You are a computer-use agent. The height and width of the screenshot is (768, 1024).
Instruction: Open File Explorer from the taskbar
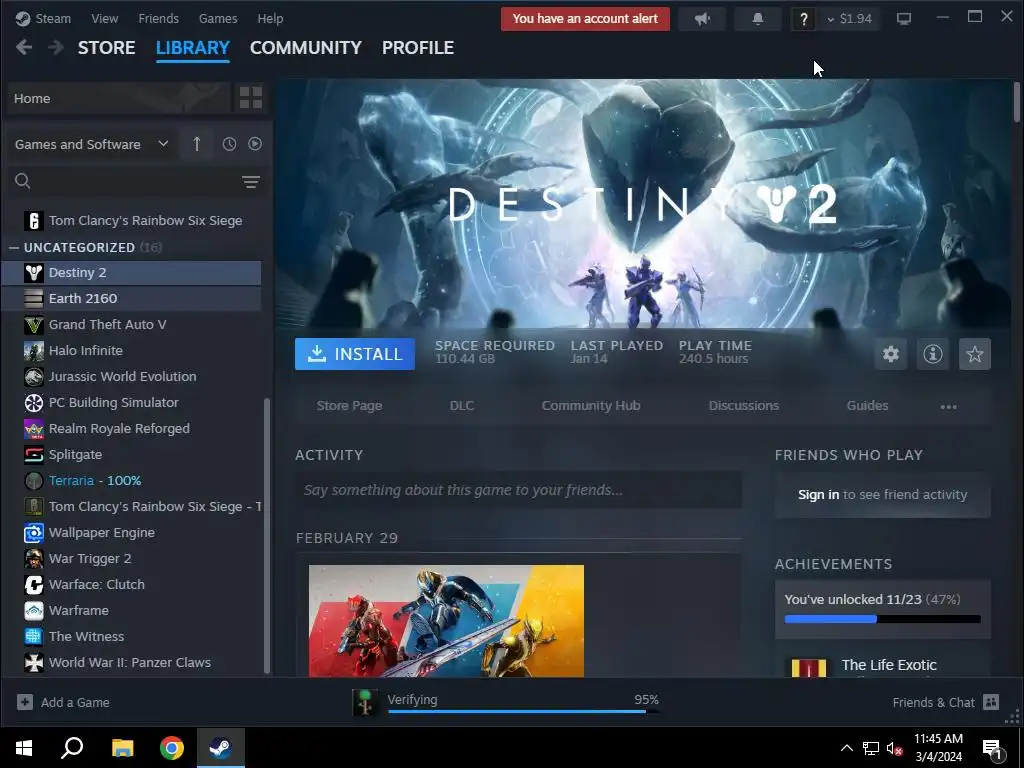coord(123,748)
